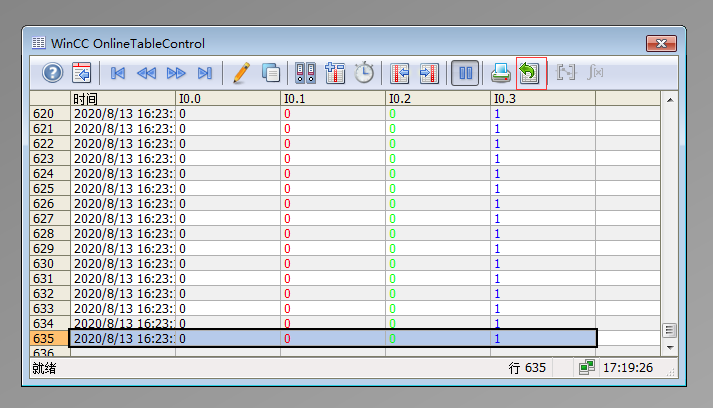713x408 pixels.
Task: Click the I0.0 column header
Action: pos(228,99)
